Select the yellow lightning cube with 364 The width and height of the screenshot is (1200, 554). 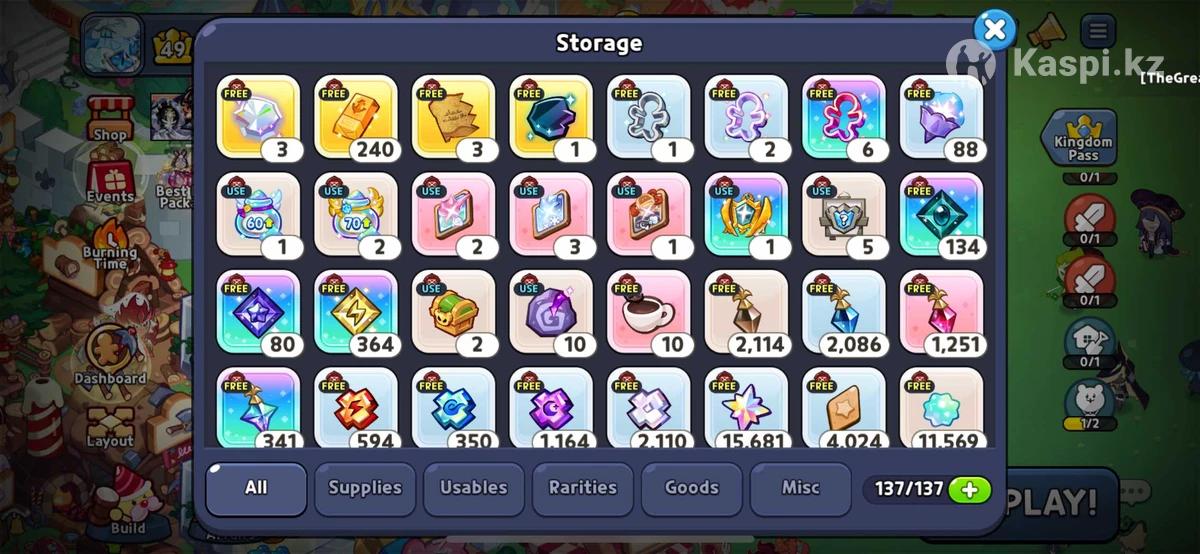point(356,312)
